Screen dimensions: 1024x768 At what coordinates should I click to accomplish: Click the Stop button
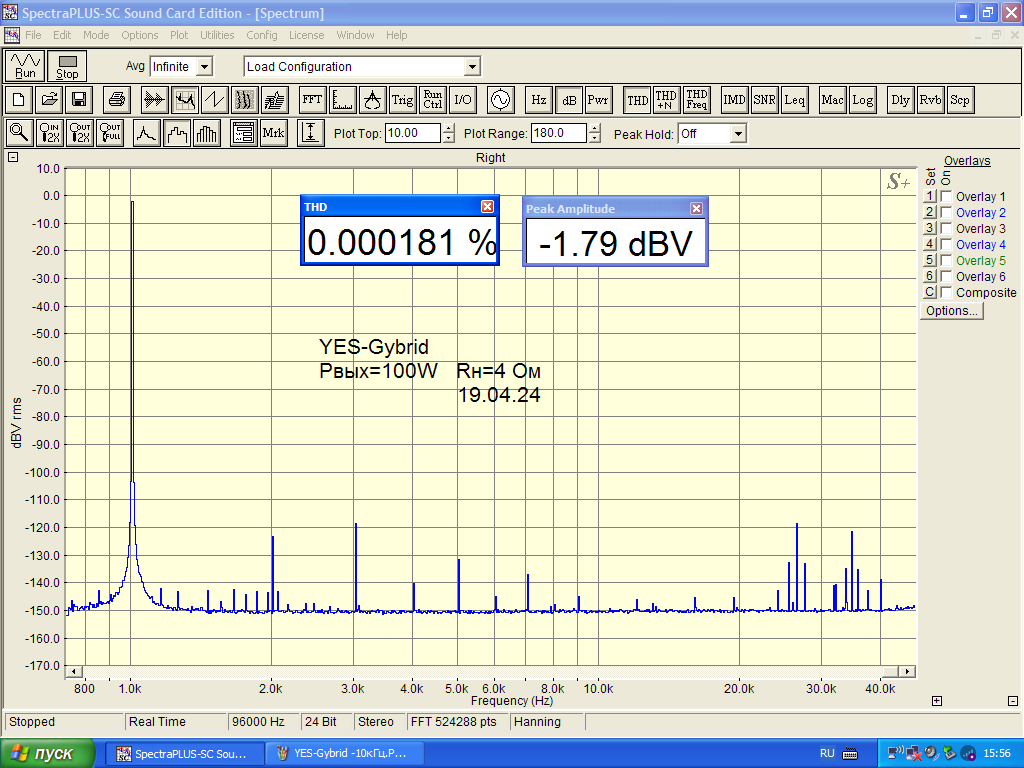coord(67,67)
